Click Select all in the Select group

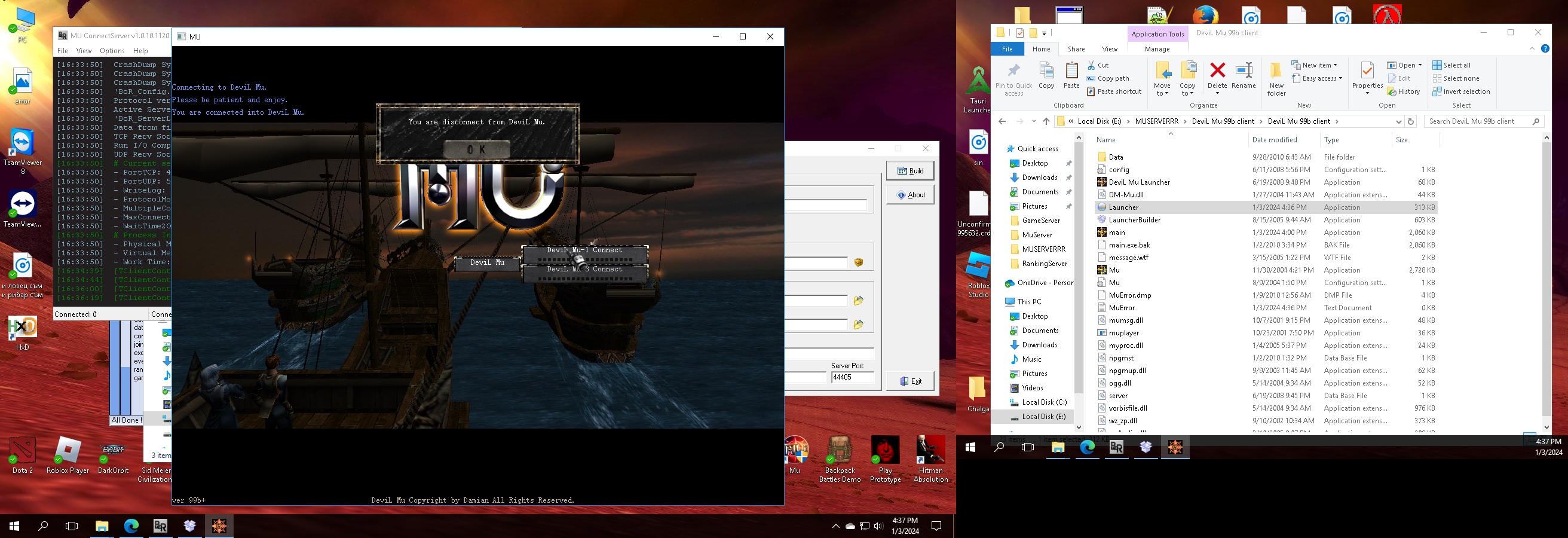click(x=1451, y=65)
